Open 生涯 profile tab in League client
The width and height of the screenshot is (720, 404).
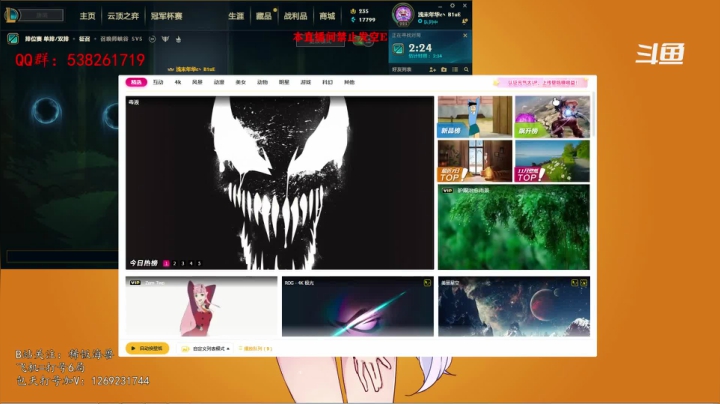[x=236, y=16]
